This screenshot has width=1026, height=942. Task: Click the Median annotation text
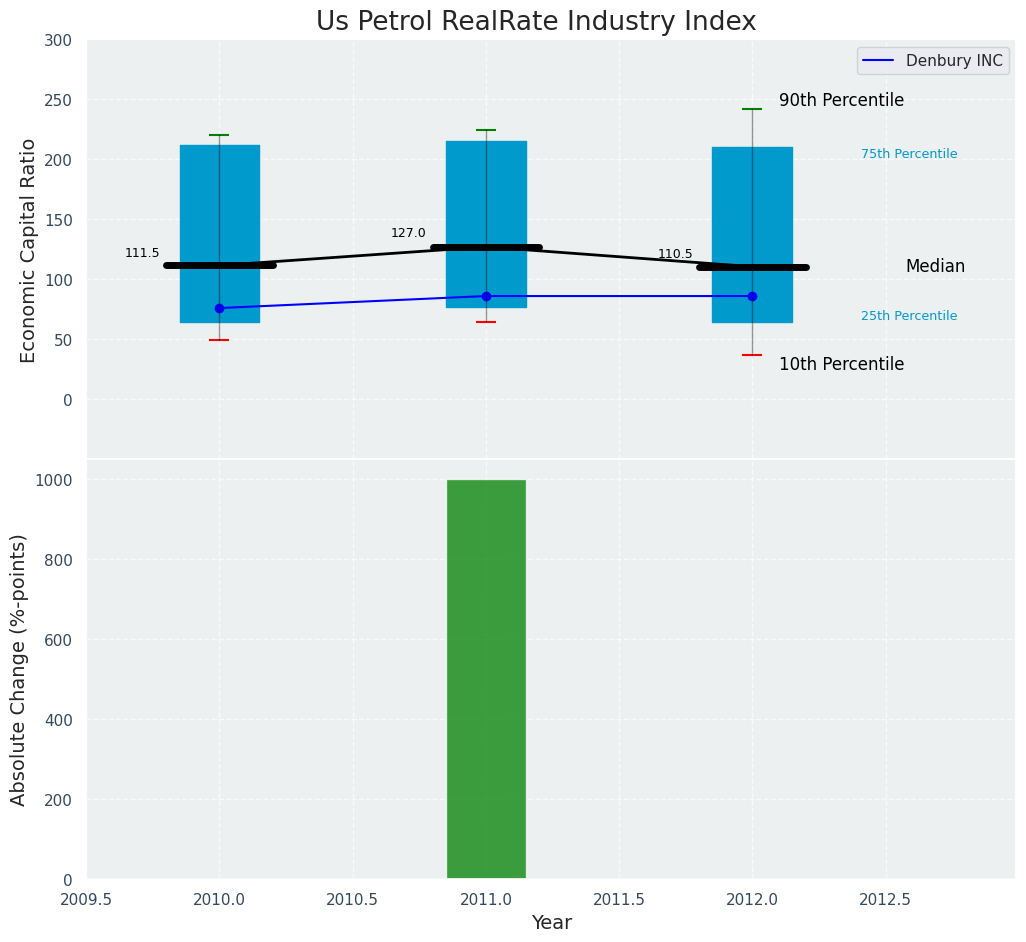coord(935,266)
